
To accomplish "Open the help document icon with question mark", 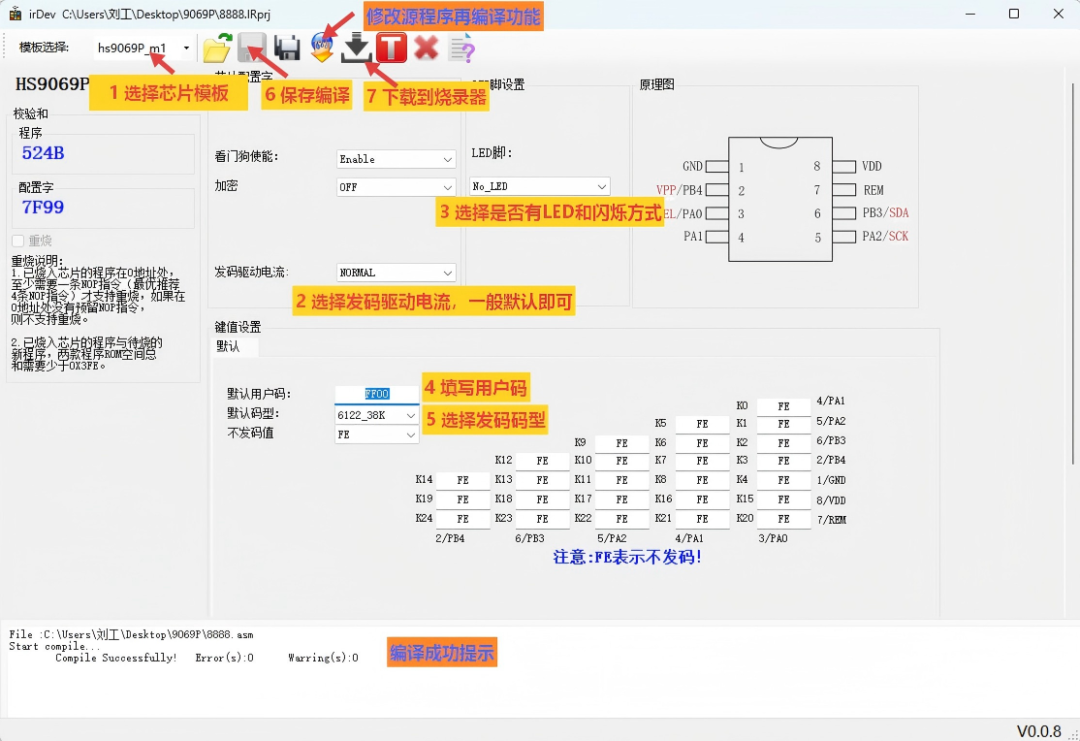I will click(462, 48).
